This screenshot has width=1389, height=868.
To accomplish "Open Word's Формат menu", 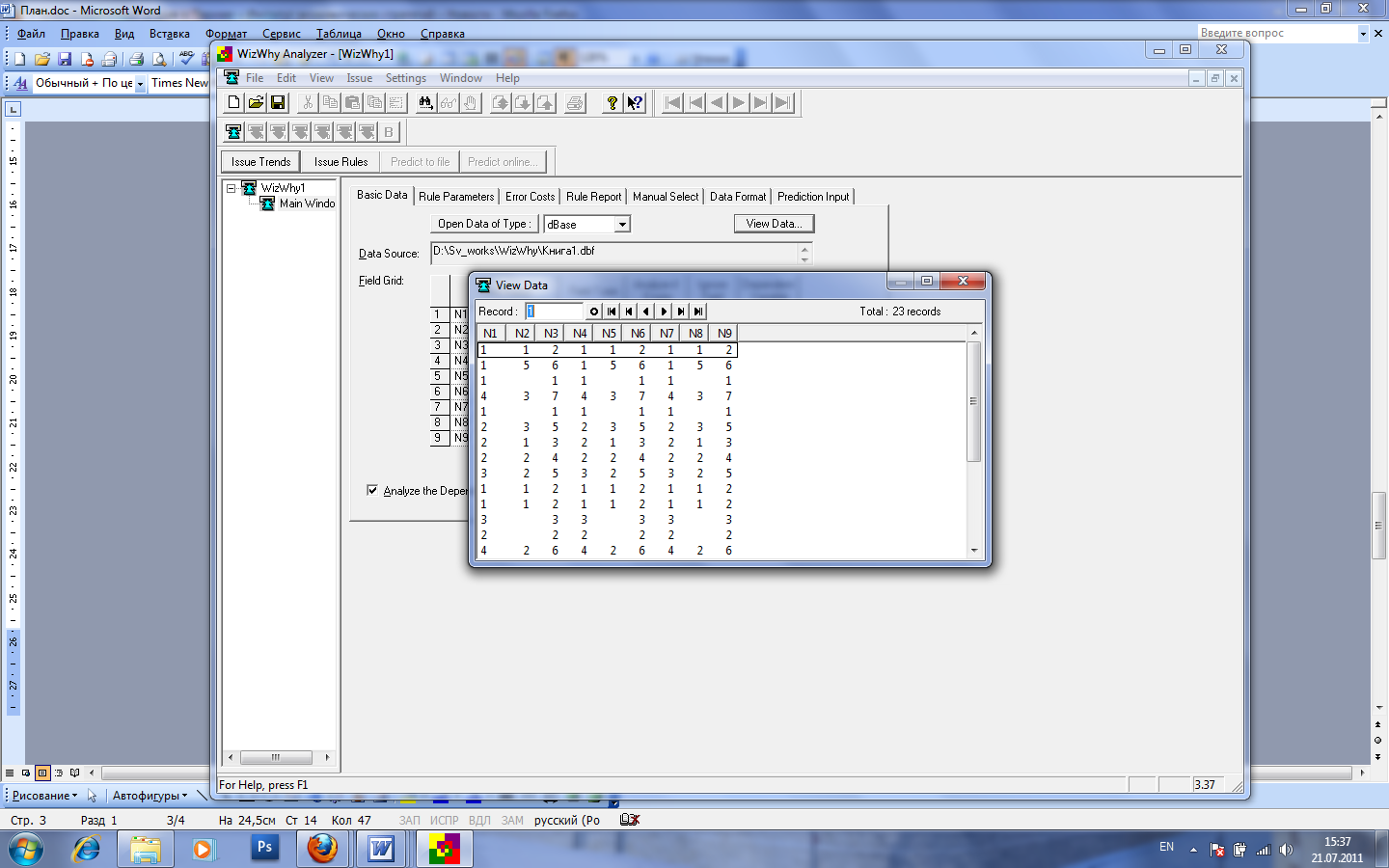I will (x=226, y=34).
